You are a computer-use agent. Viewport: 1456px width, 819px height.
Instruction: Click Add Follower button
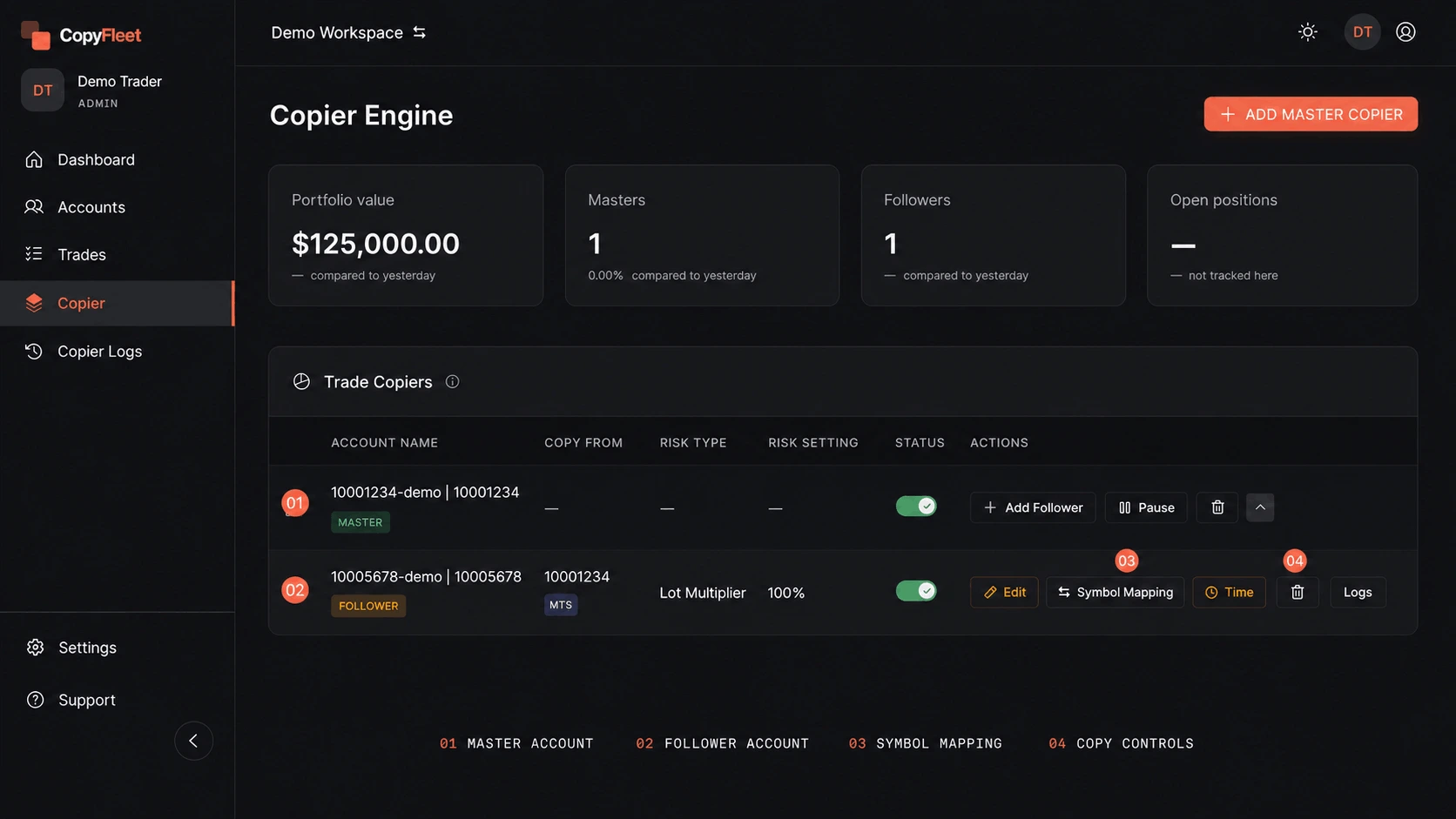[1033, 507]
